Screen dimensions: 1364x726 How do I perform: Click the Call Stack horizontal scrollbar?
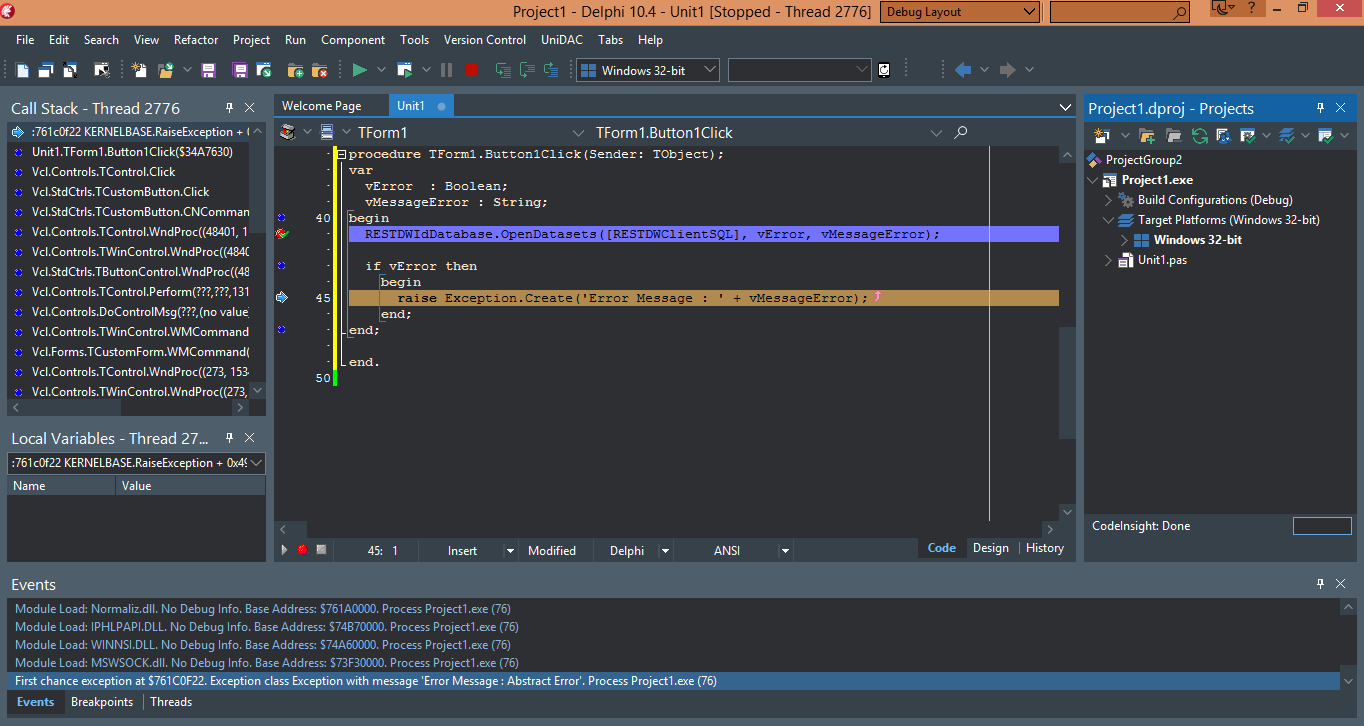(x=128, y=408)
